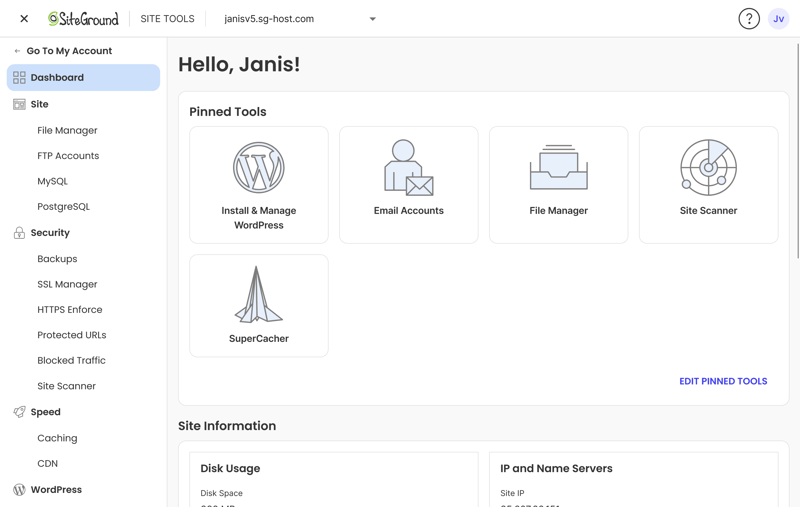The image size is (800, 507).
Task: Click the IP and Name Servers heading
Action: tap(556, 468)
